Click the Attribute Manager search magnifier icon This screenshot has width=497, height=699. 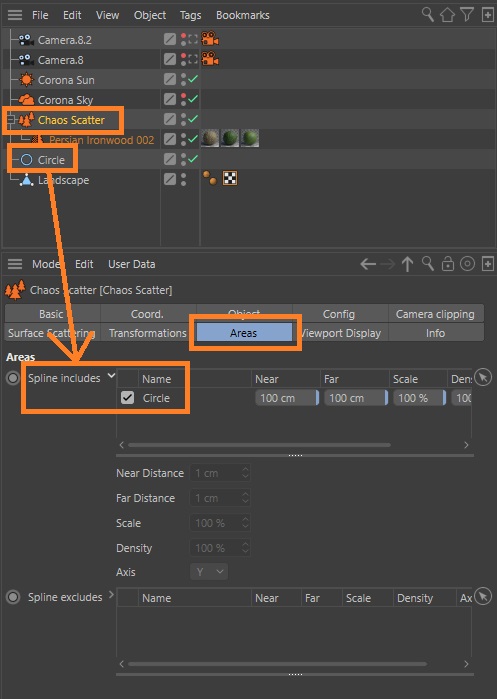(427, 264)
